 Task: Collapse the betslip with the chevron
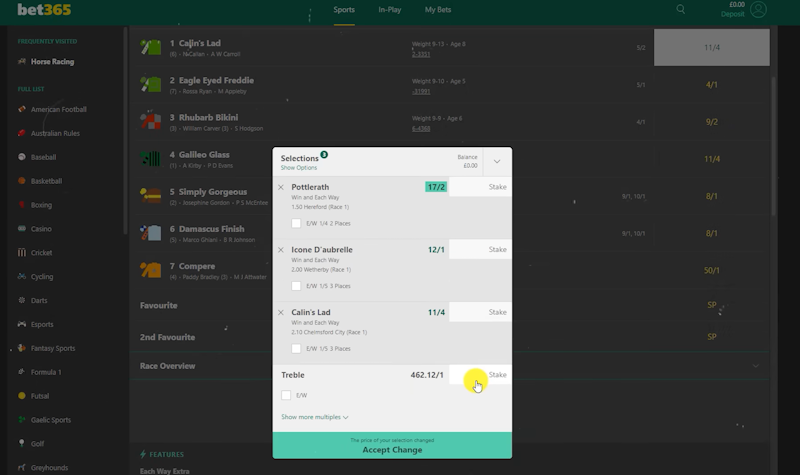[497, 162]
